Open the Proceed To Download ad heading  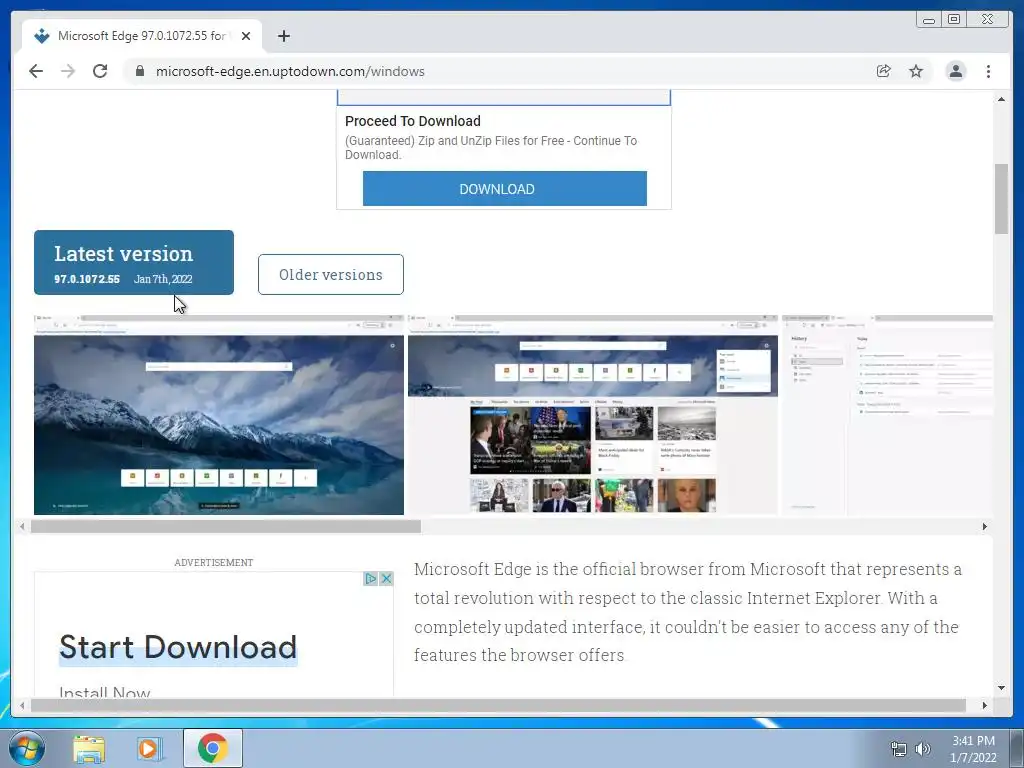[413, 121]
